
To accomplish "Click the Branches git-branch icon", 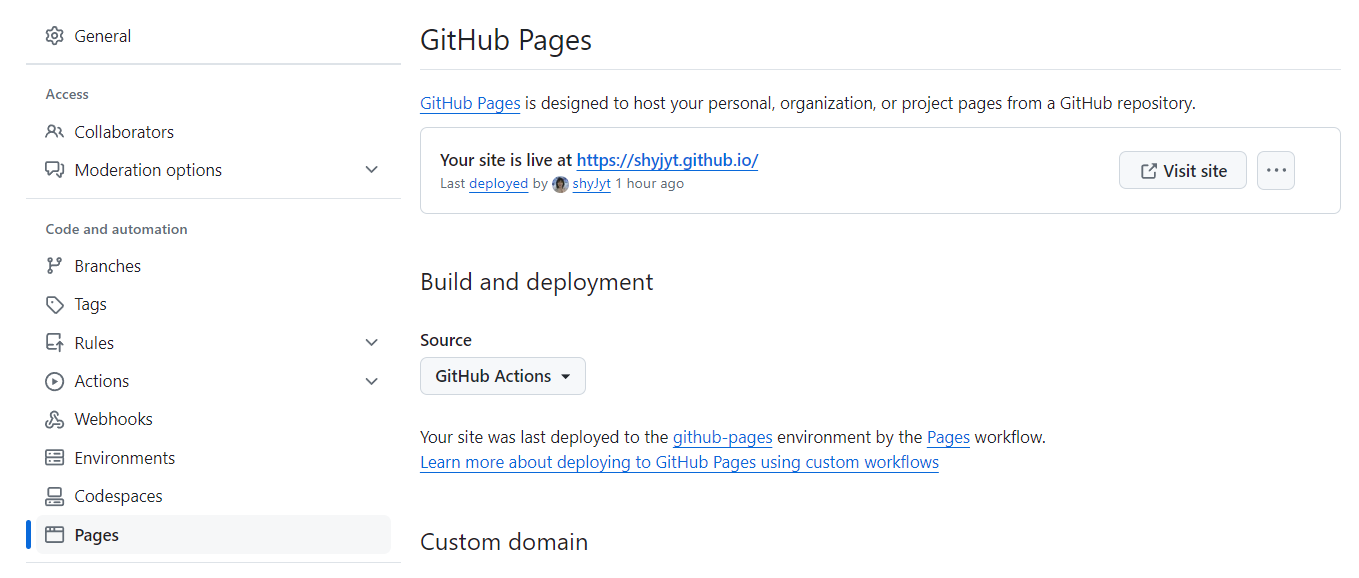I will (x=55, y=266).
